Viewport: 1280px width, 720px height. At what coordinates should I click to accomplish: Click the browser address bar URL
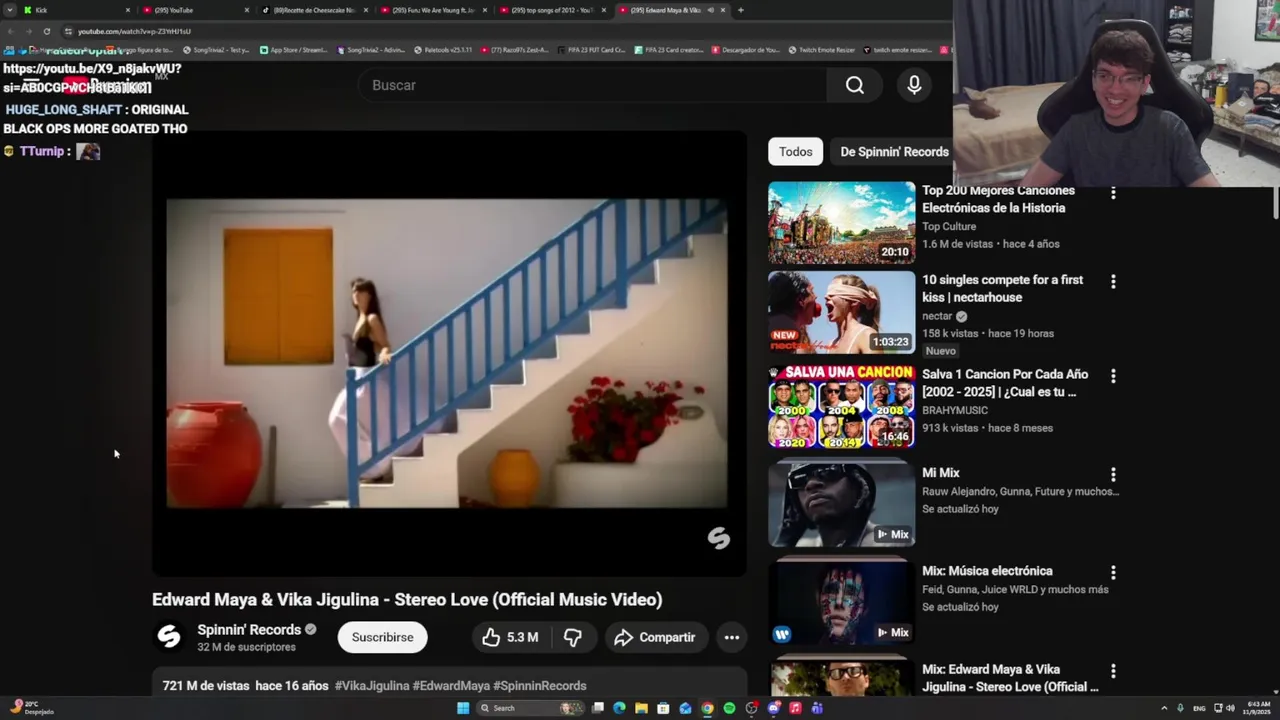pos(134,31)
